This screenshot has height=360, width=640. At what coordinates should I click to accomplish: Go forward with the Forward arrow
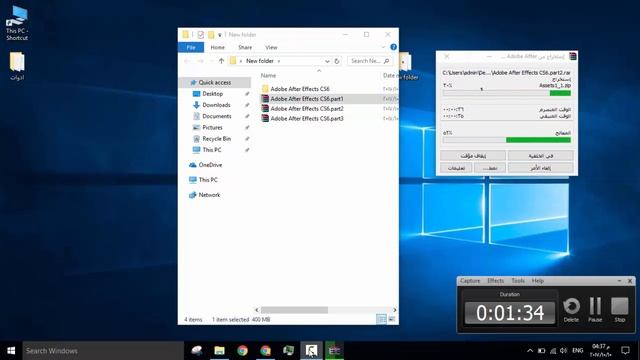pos(200,61)
